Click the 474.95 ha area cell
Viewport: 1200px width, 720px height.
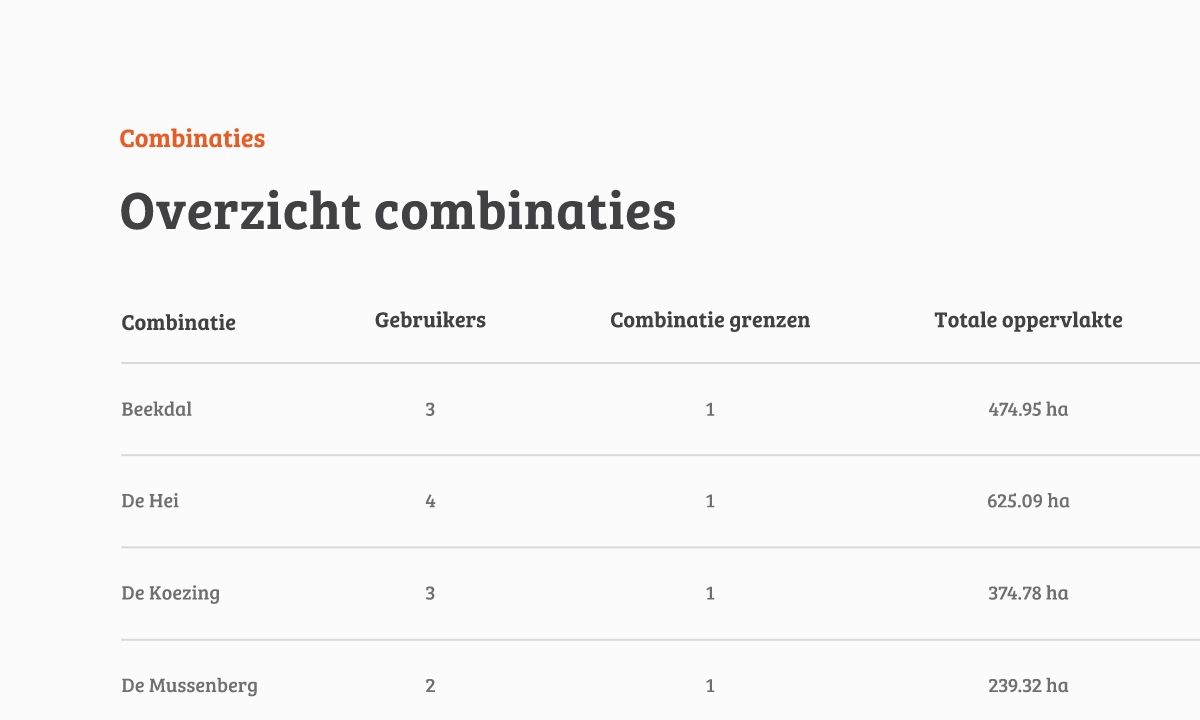point(1028,409)
